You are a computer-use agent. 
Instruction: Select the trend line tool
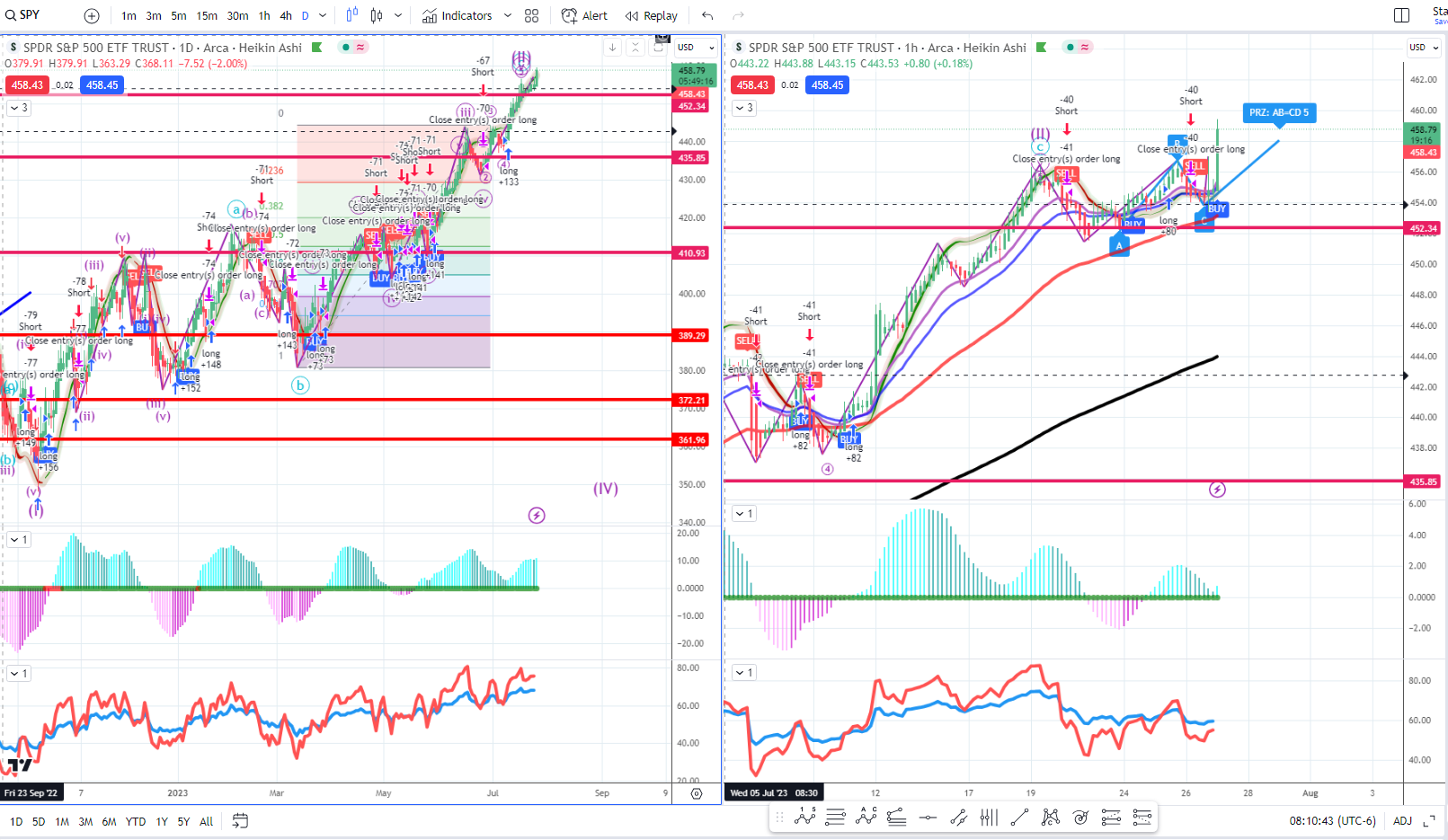tap(1019, 817)
